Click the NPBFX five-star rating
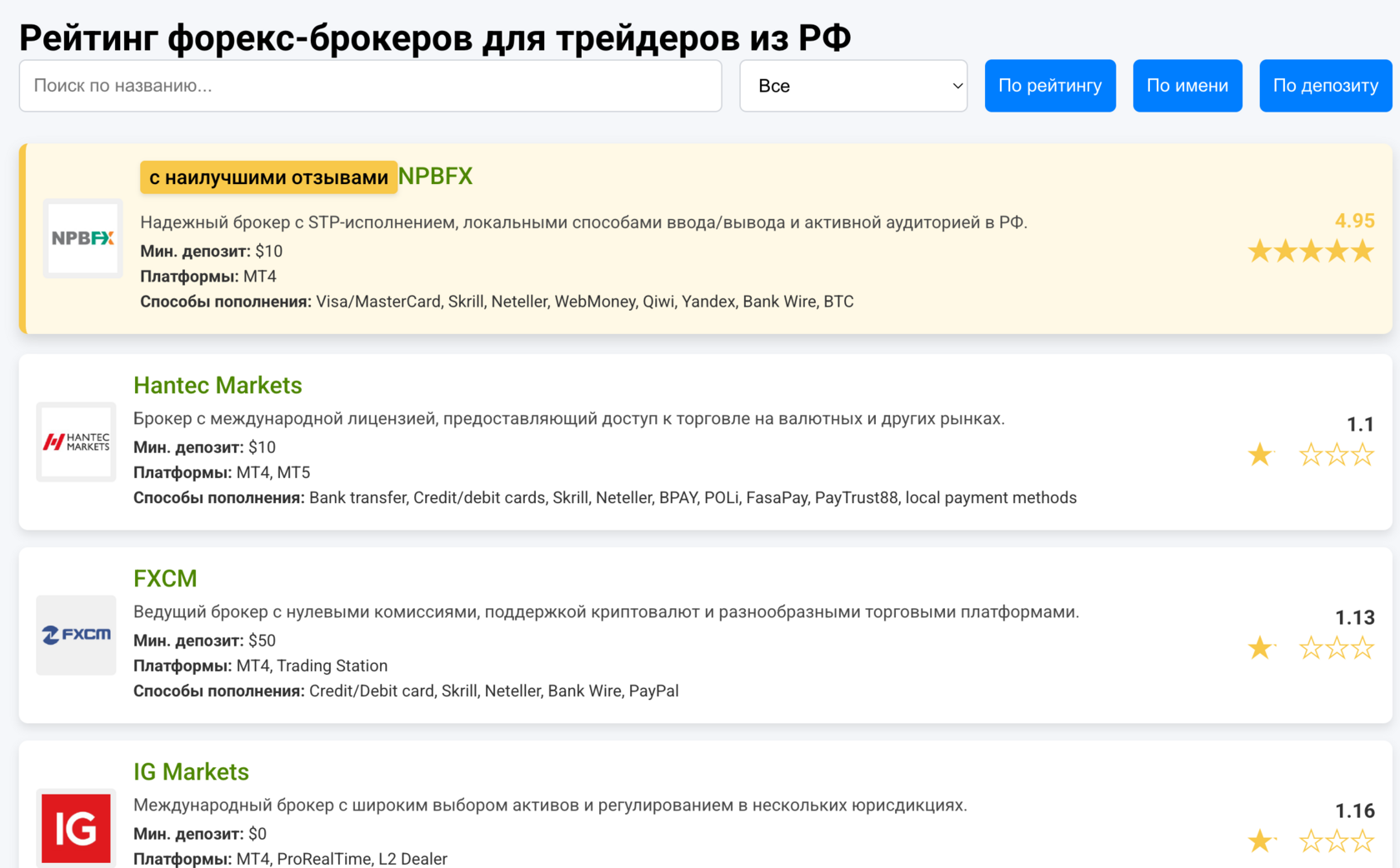1400x868 pixels. (1311, 251)
